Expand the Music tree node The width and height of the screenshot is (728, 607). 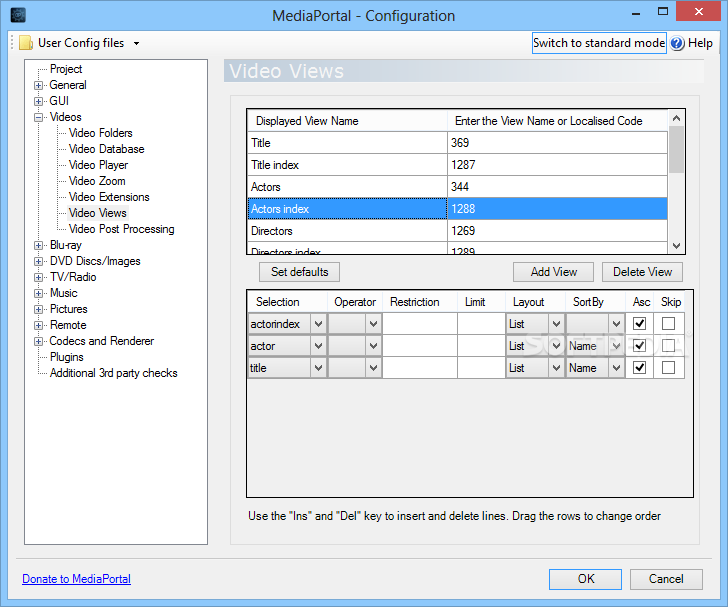(x=39, y=294)
